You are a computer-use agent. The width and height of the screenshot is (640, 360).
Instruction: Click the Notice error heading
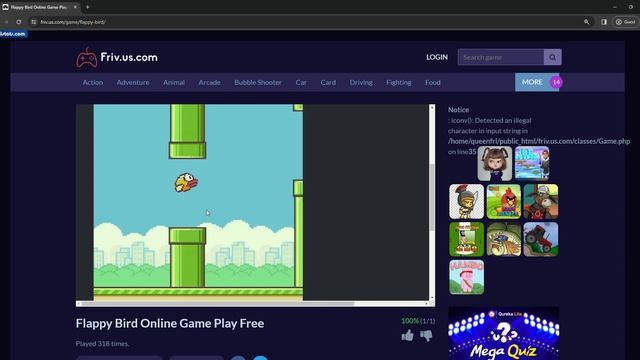[x=458, y=109]
